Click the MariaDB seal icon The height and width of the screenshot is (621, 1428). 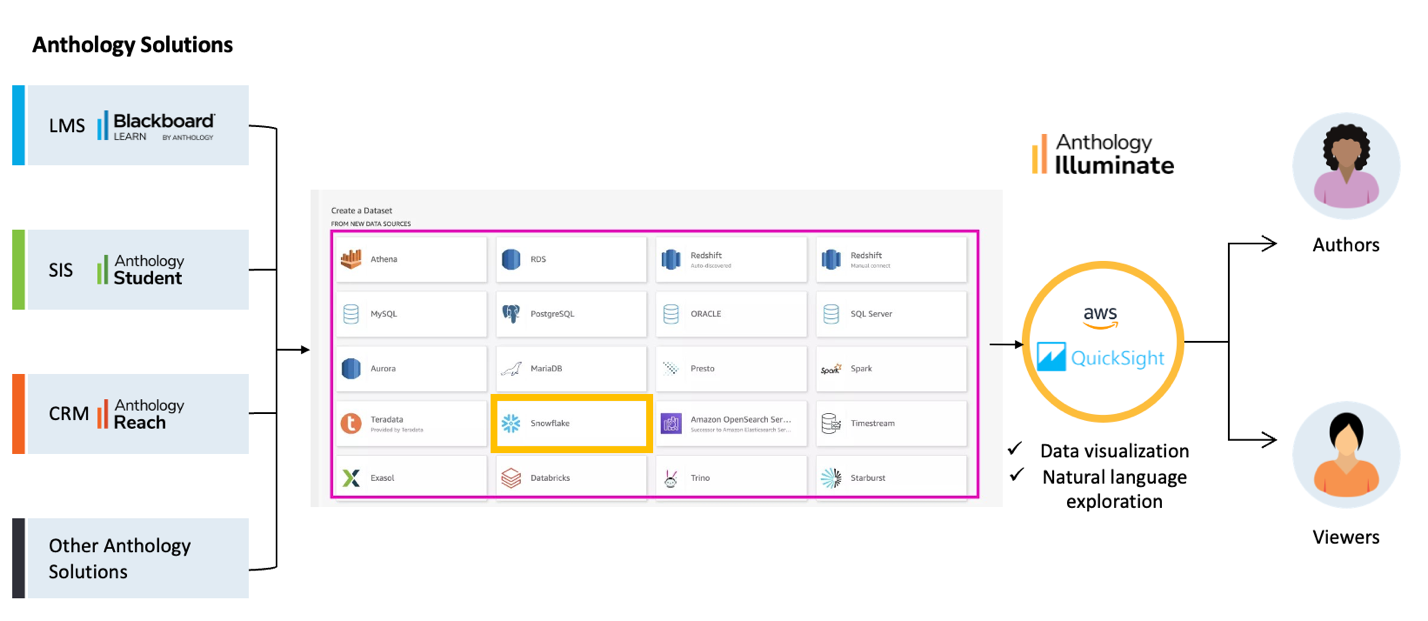511,368
